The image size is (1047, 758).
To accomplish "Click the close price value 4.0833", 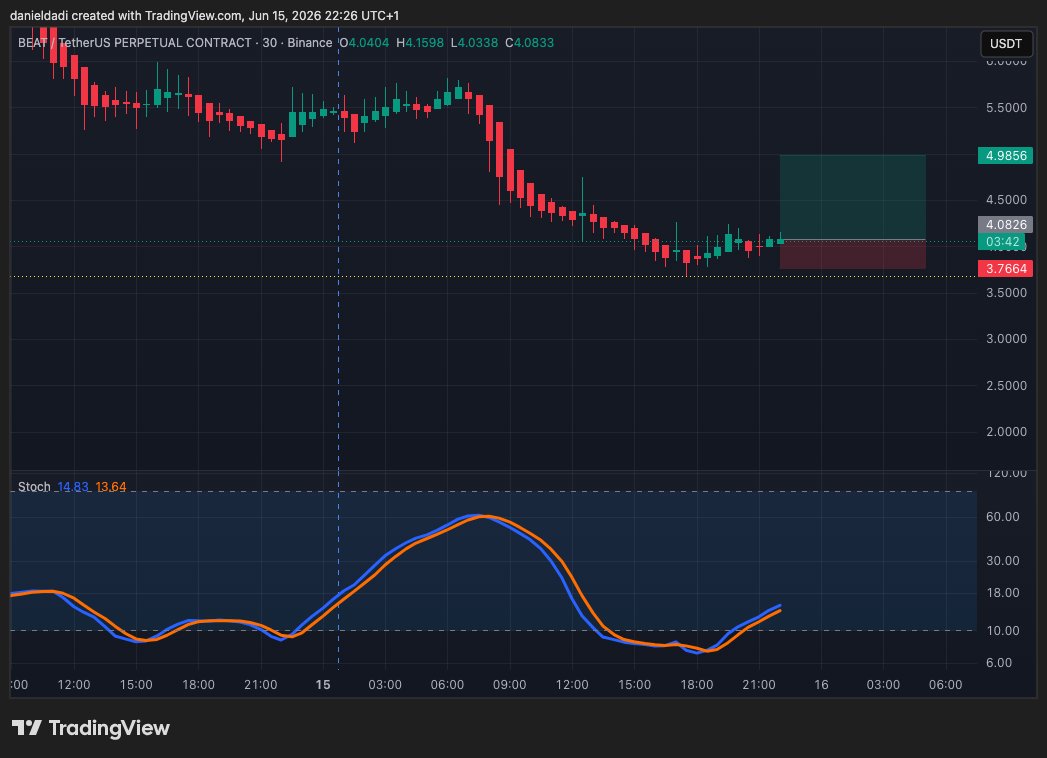I will point(534,43).
